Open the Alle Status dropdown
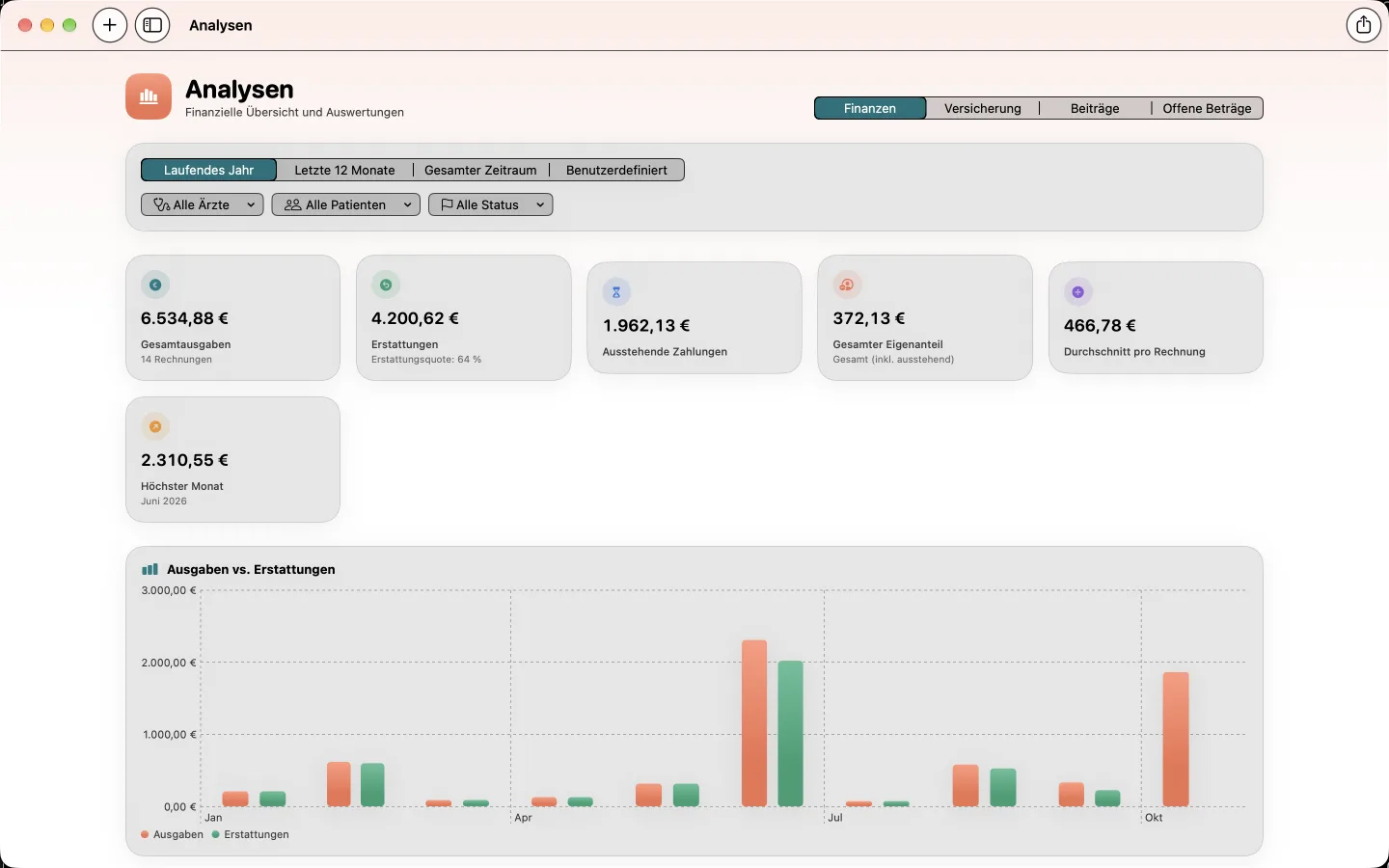 (x=491, y=204)
